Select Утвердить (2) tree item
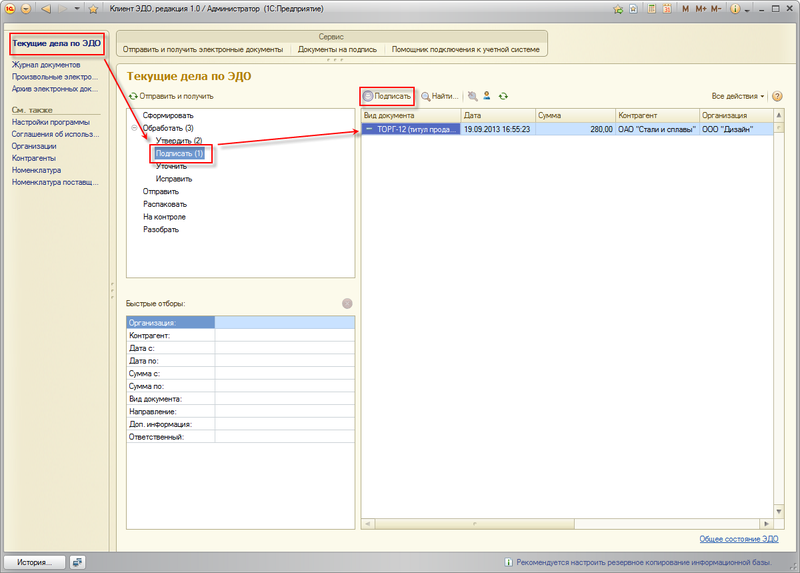The width and height of the screenshot is (800, 573). coord(179,140)
